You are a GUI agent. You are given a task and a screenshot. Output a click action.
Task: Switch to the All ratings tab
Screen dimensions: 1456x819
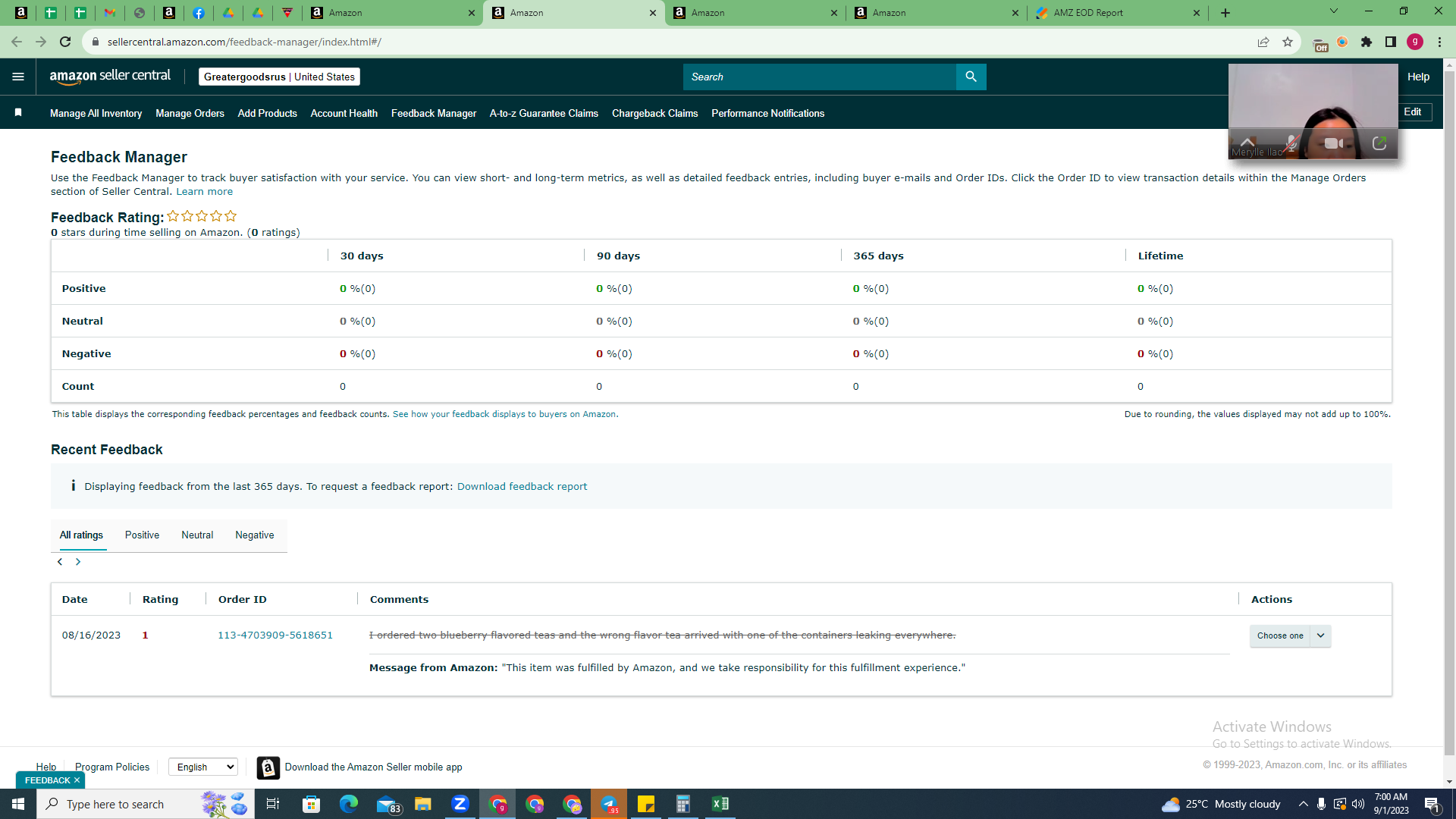(x=81, y=535)
